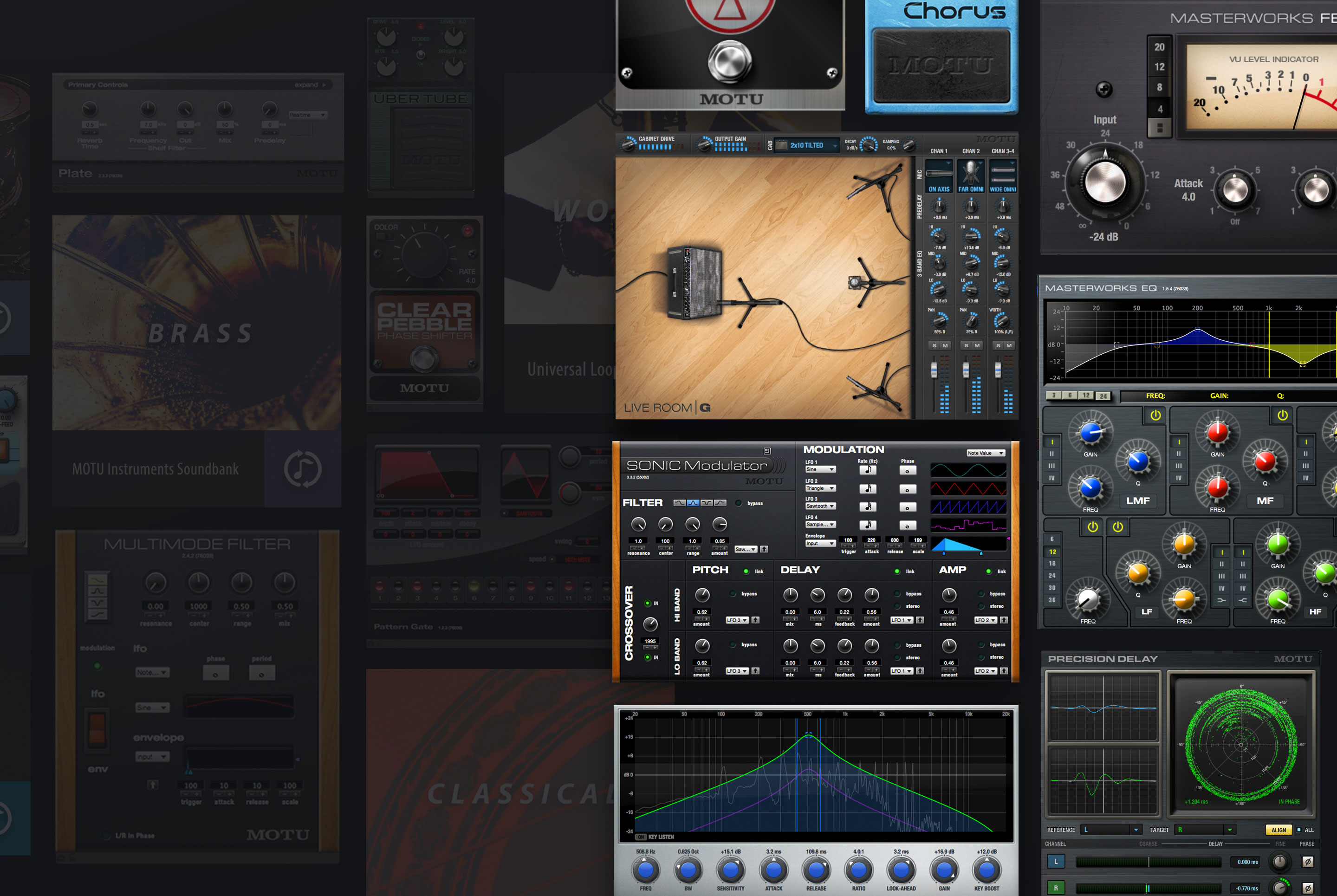Toggle the Amp link LED
The width and height of the screenshot is (1337, 896).
click(x=988, y=571)
